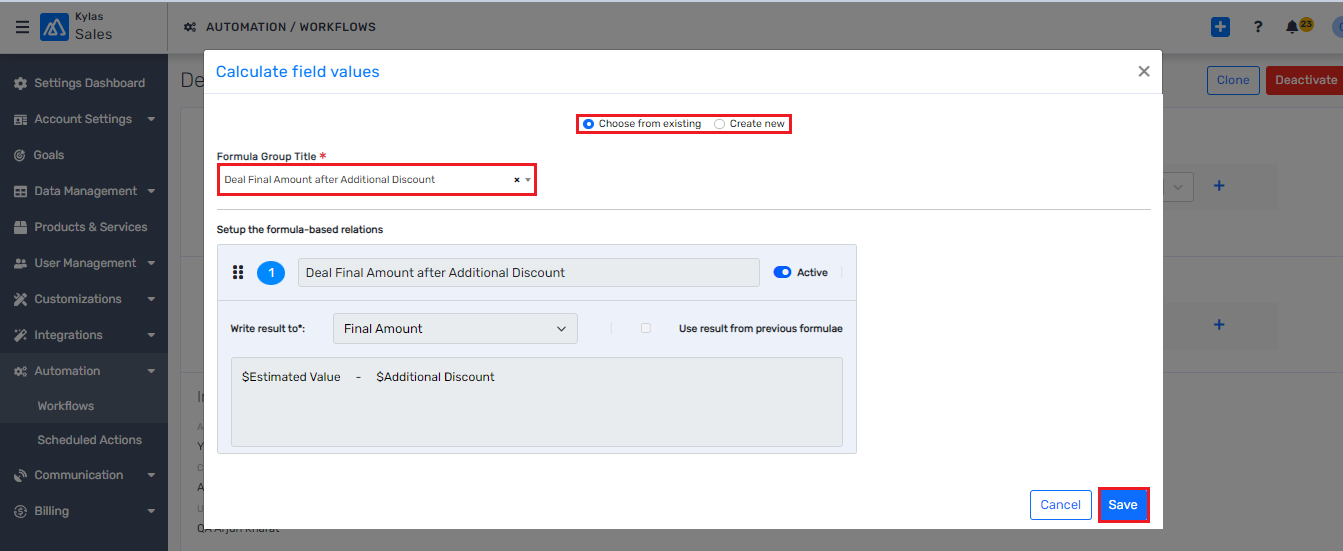Check Use result from previous formulae
Screen dimensions: 1343x551
pyautogui.click(x=646, y=328)
